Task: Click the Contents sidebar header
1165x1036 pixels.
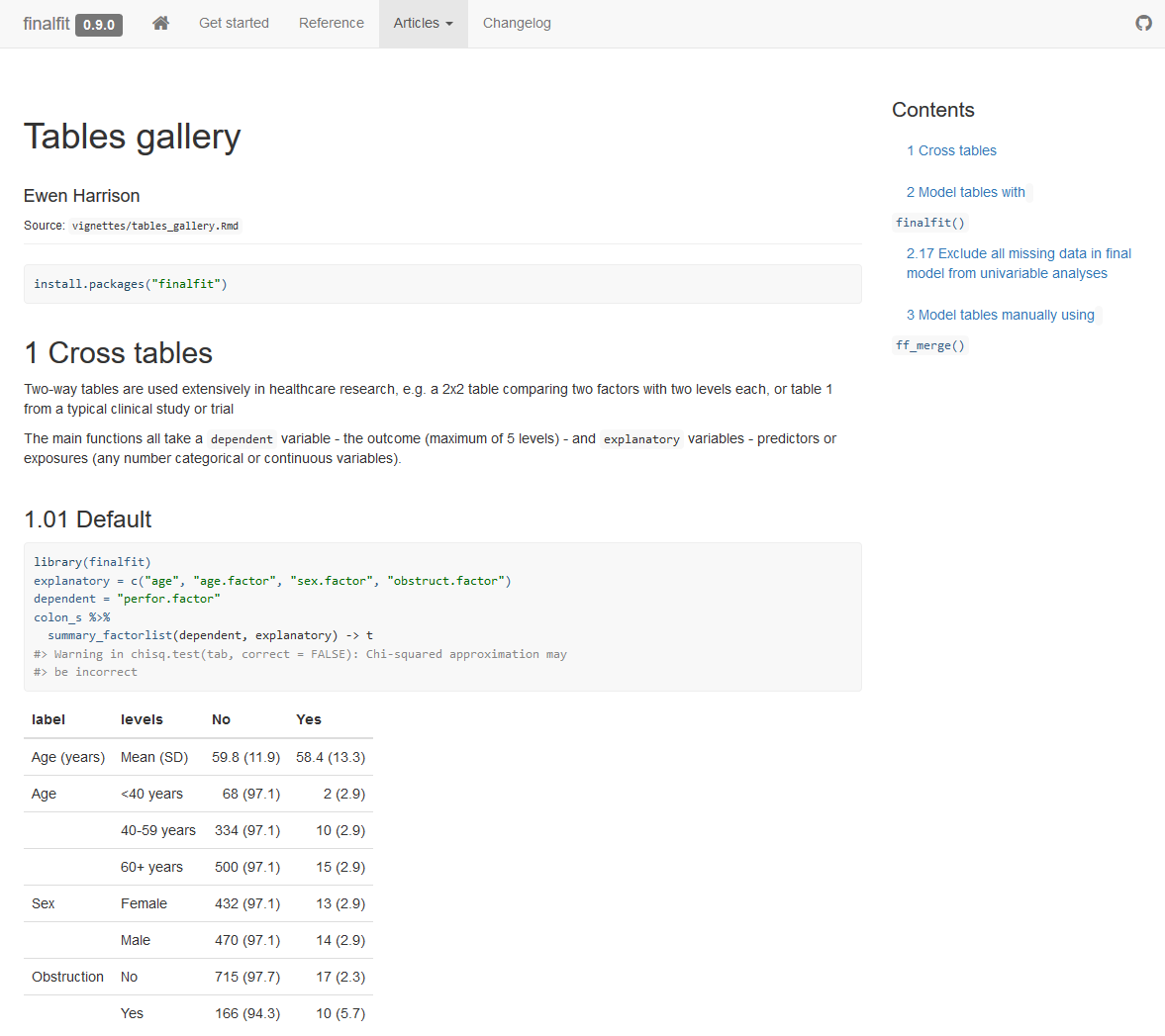Action: click(x=932, y=110)
